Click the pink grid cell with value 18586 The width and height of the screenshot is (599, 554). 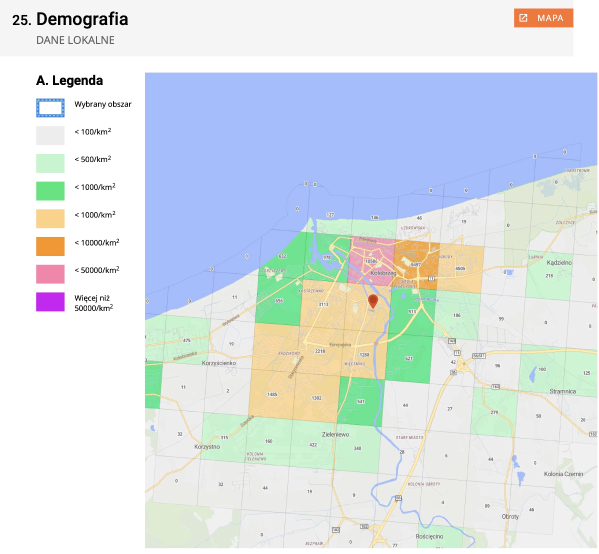[371, 261]
